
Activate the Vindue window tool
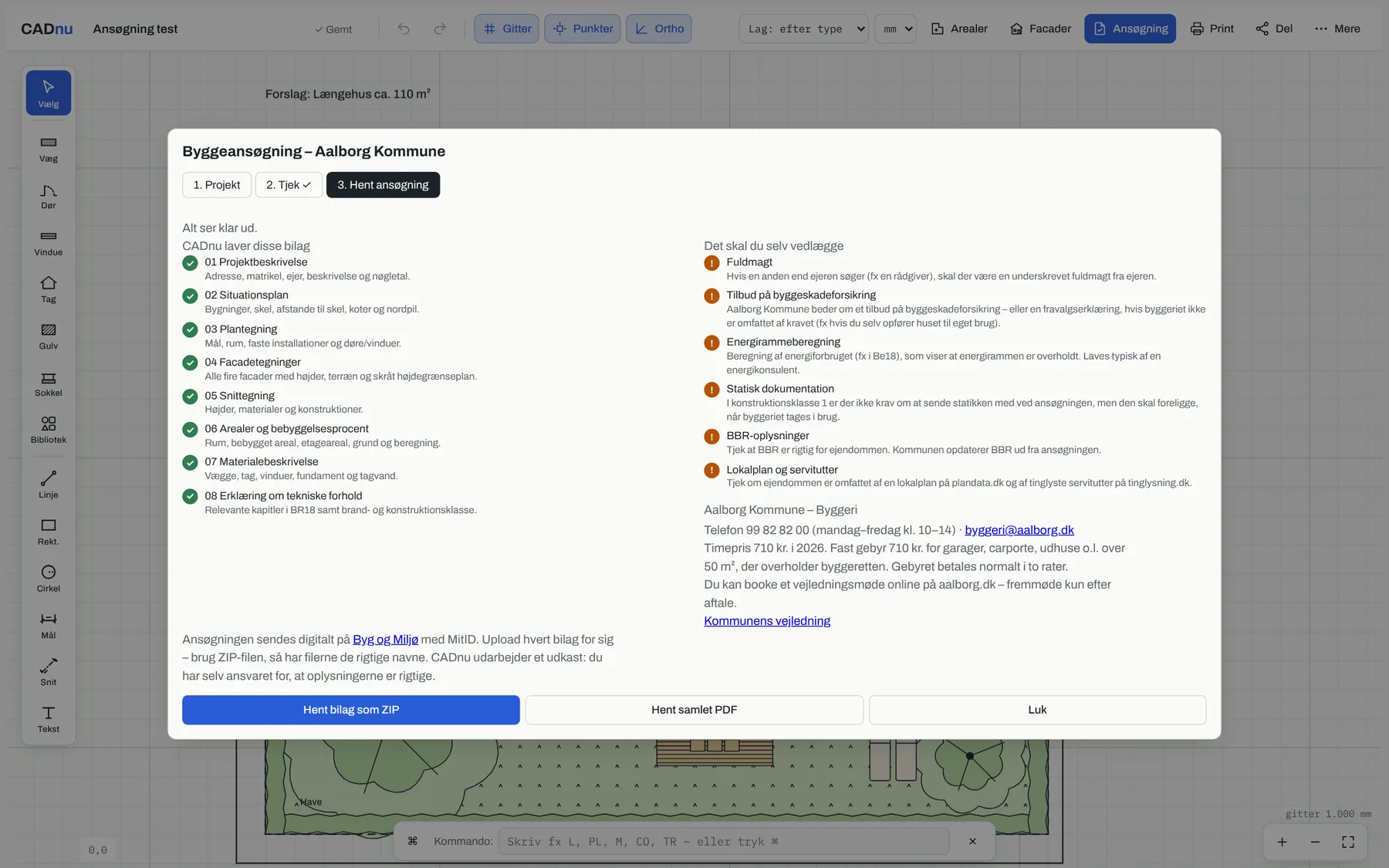(x=49, y=244)
